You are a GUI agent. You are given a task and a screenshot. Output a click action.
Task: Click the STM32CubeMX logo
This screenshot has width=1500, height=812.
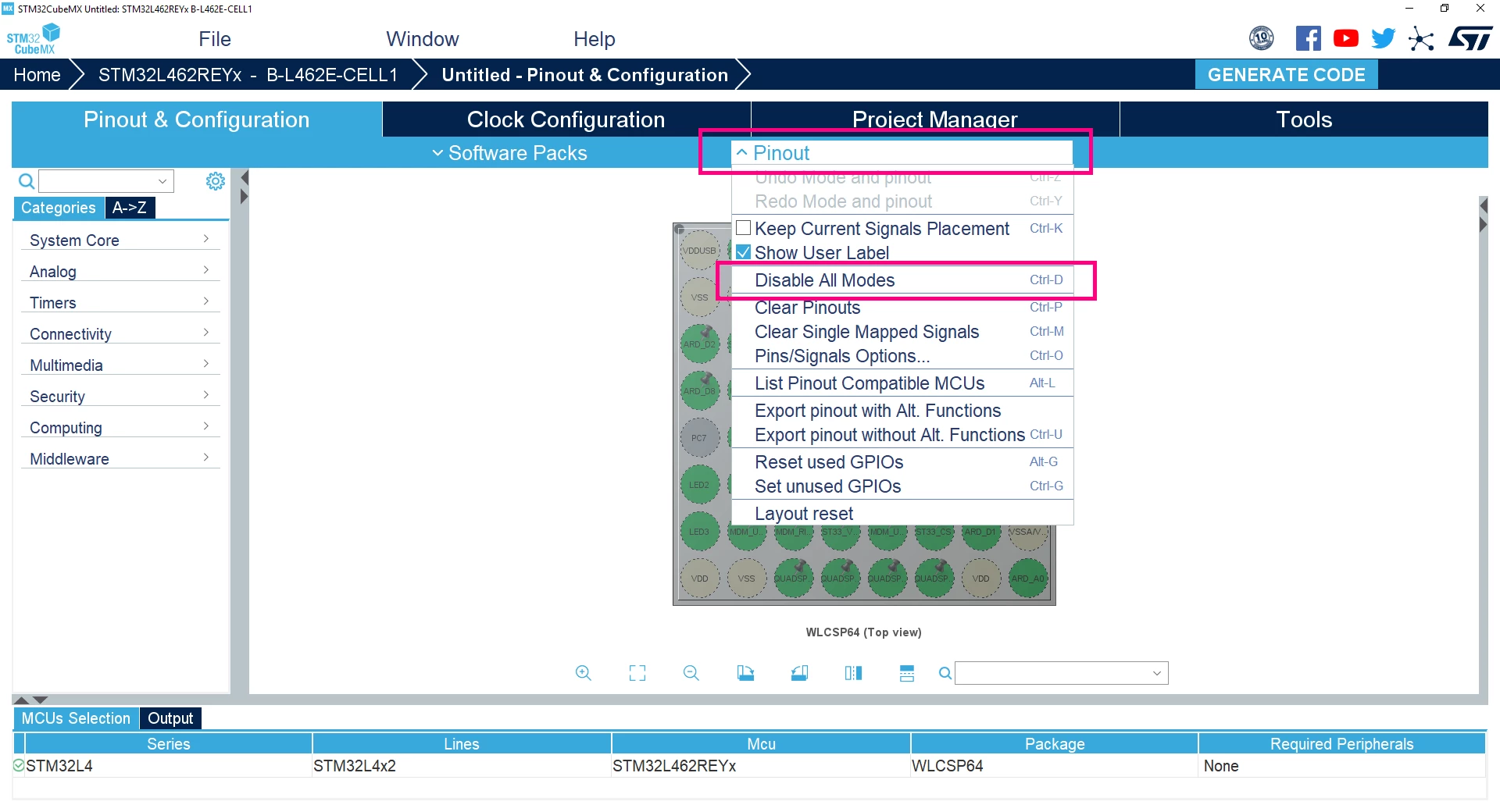tap(34, 38)
